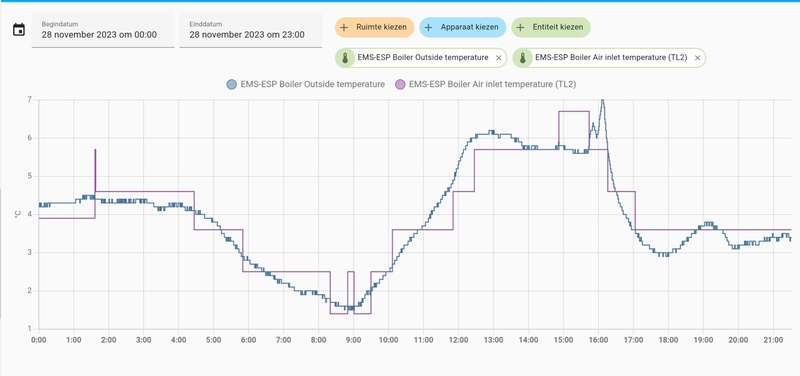Click the 16:00 label on the time axis
Image resolution: width=800 pixels, height=376 pixels.
click(x=598, y=340)
